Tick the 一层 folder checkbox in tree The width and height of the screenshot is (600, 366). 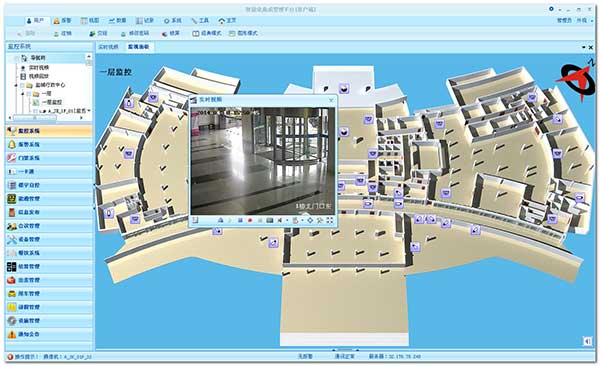(x=29, y=94)
